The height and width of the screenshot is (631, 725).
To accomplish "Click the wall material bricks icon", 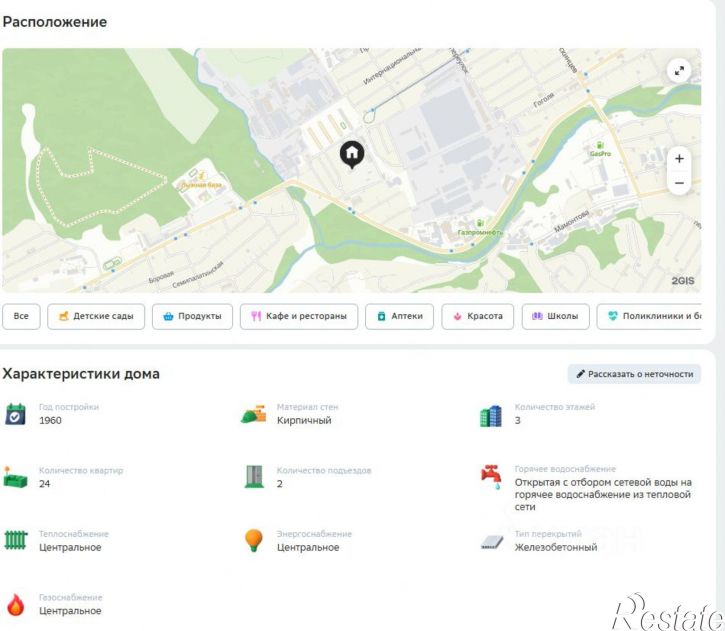I will (x=253, y=414).
